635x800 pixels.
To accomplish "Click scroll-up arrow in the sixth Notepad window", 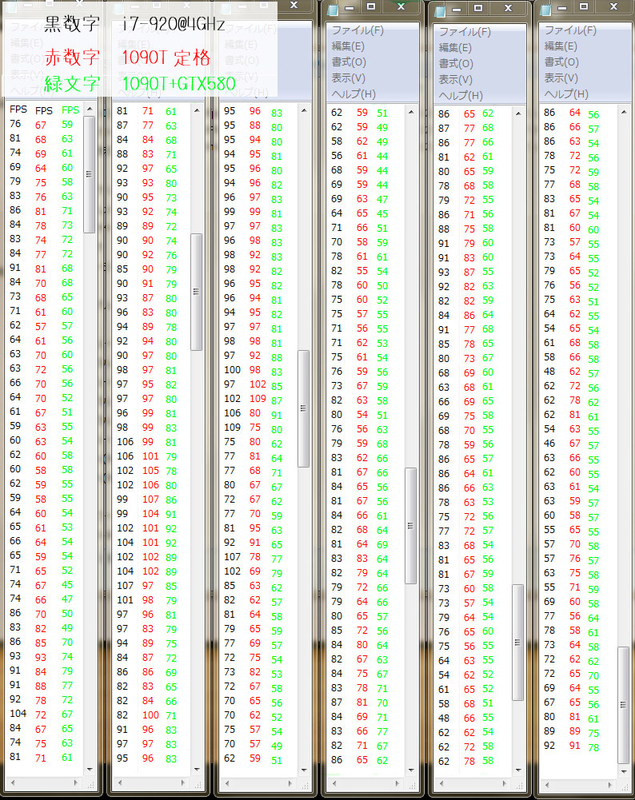I will coord(624,112).
